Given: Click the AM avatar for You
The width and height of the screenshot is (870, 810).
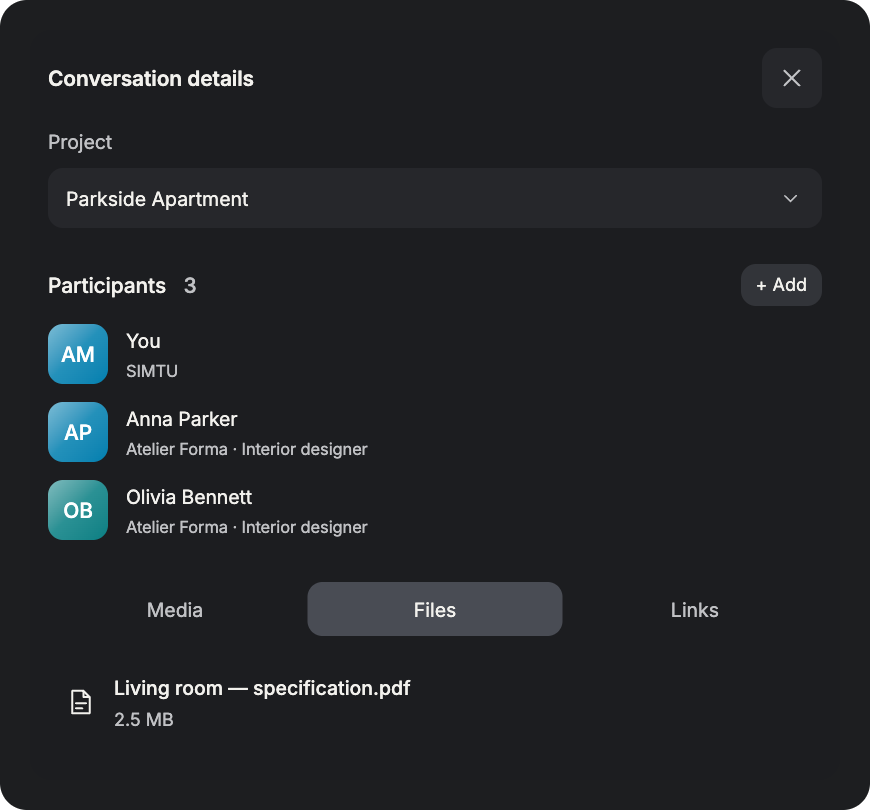Looking at the screenshot, I should 78,354.
